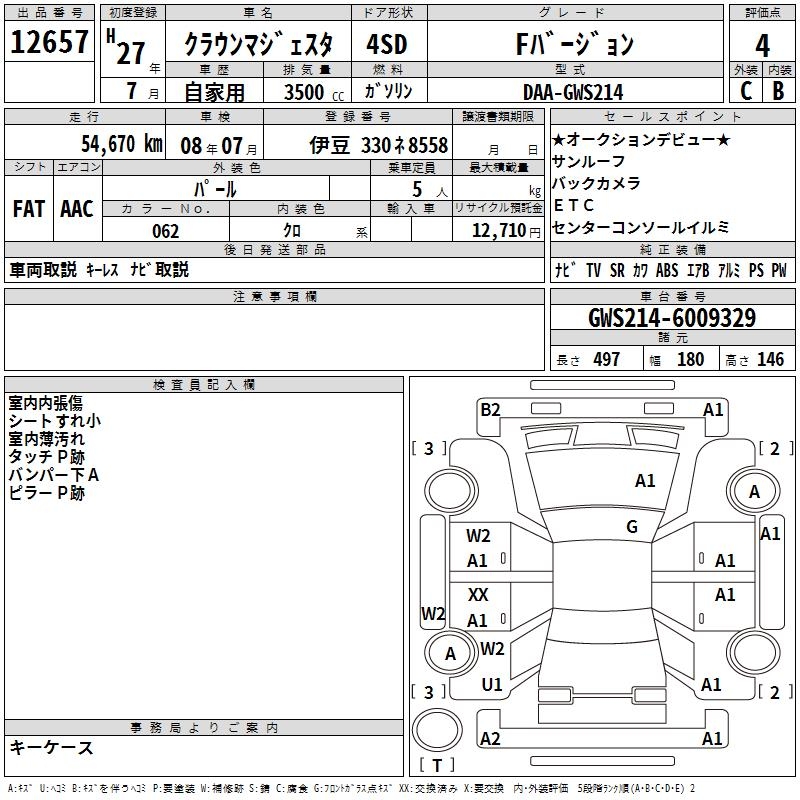Click inspector note 室内内張傷

[45, 403]
